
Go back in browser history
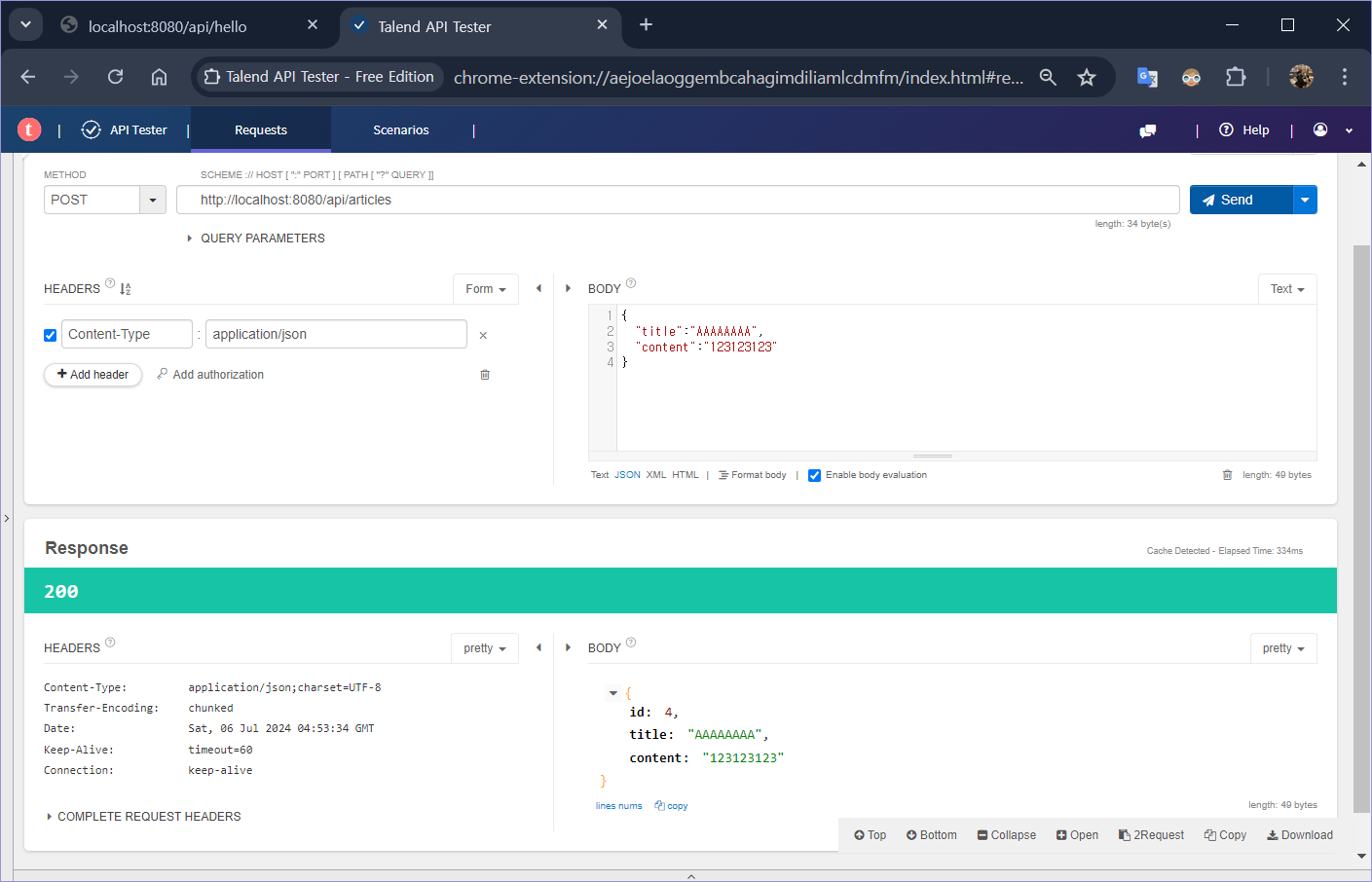(27, 77)
